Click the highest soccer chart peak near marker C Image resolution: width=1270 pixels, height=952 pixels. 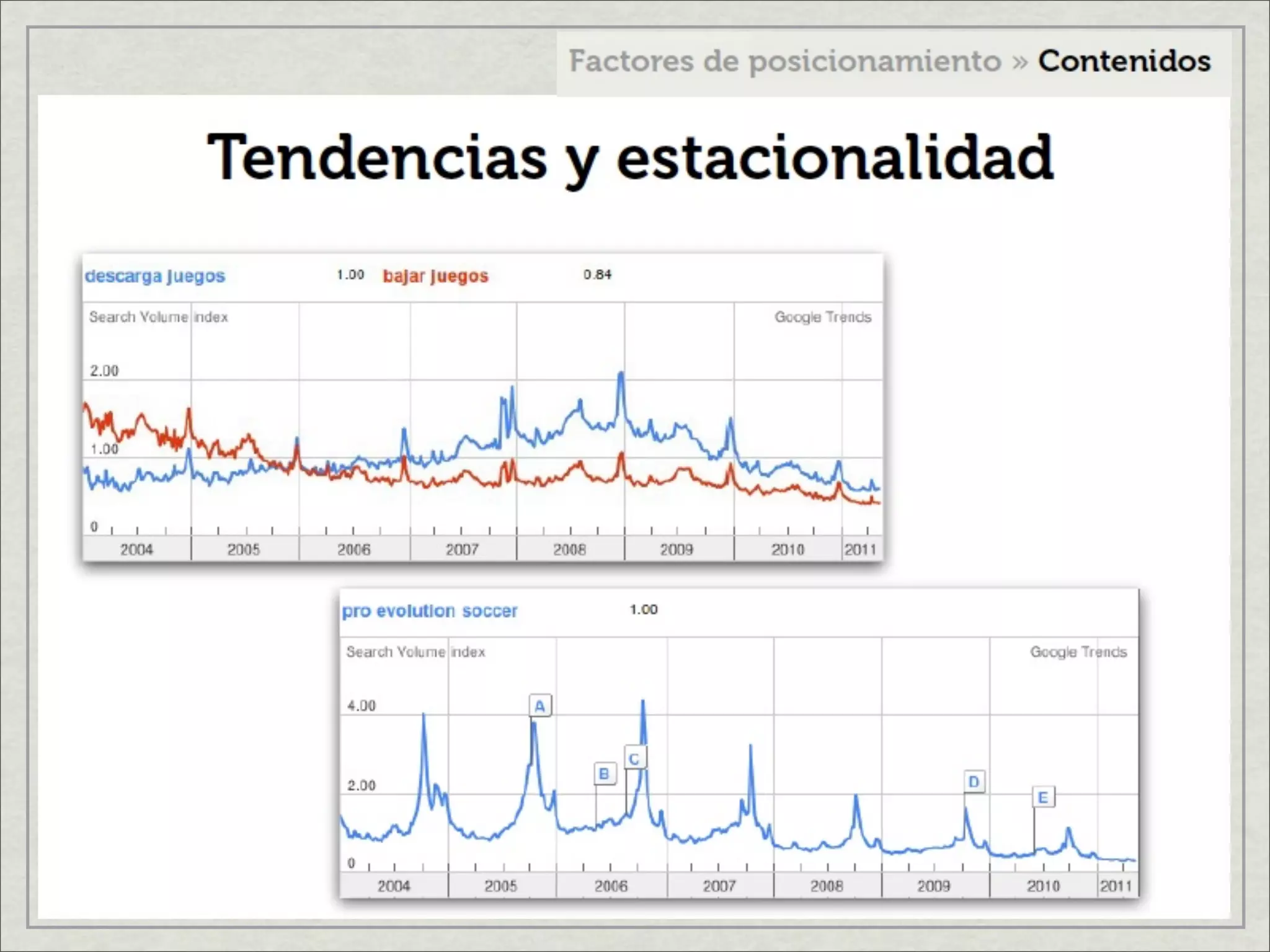[643, 703]
